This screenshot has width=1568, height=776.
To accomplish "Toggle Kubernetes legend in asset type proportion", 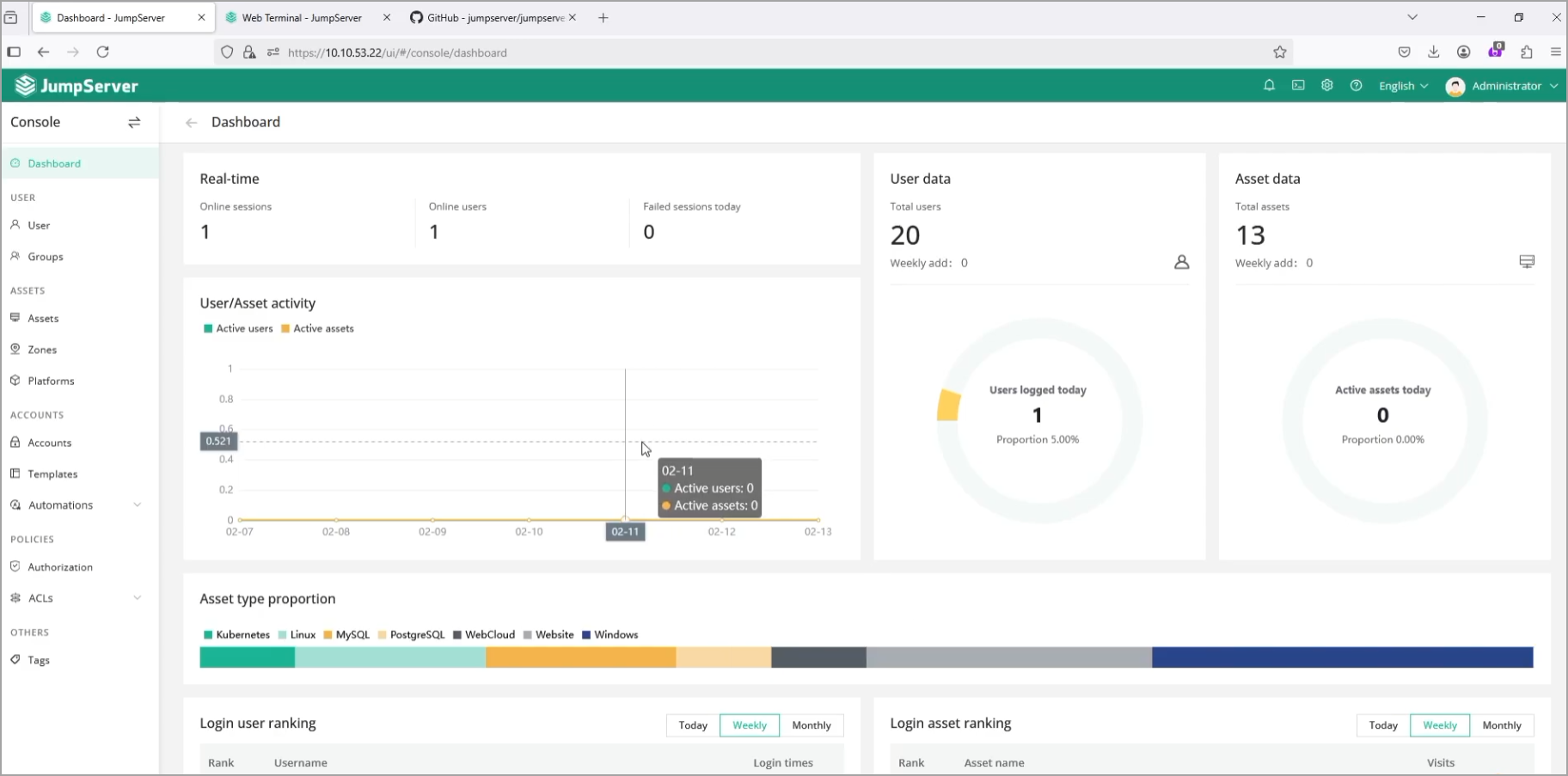I will 236,635.
